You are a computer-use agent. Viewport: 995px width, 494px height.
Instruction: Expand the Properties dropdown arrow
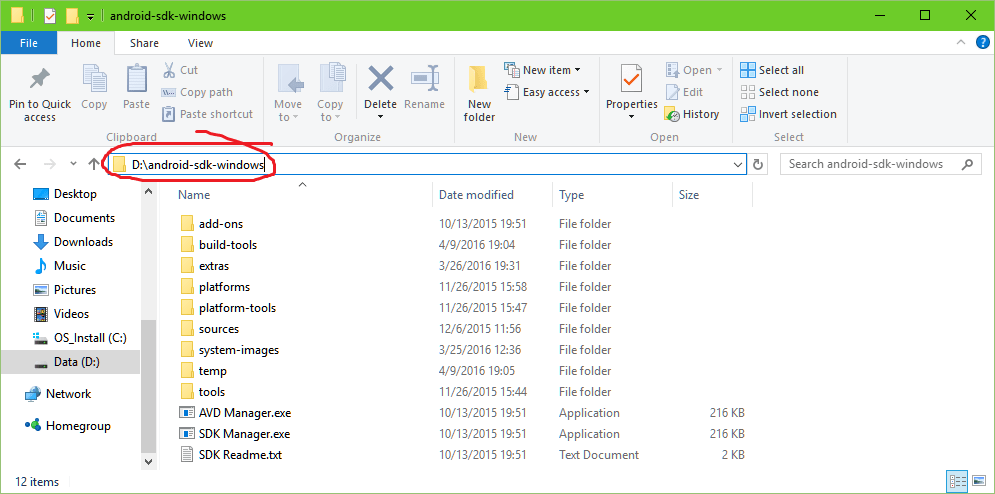click(631, 117)
